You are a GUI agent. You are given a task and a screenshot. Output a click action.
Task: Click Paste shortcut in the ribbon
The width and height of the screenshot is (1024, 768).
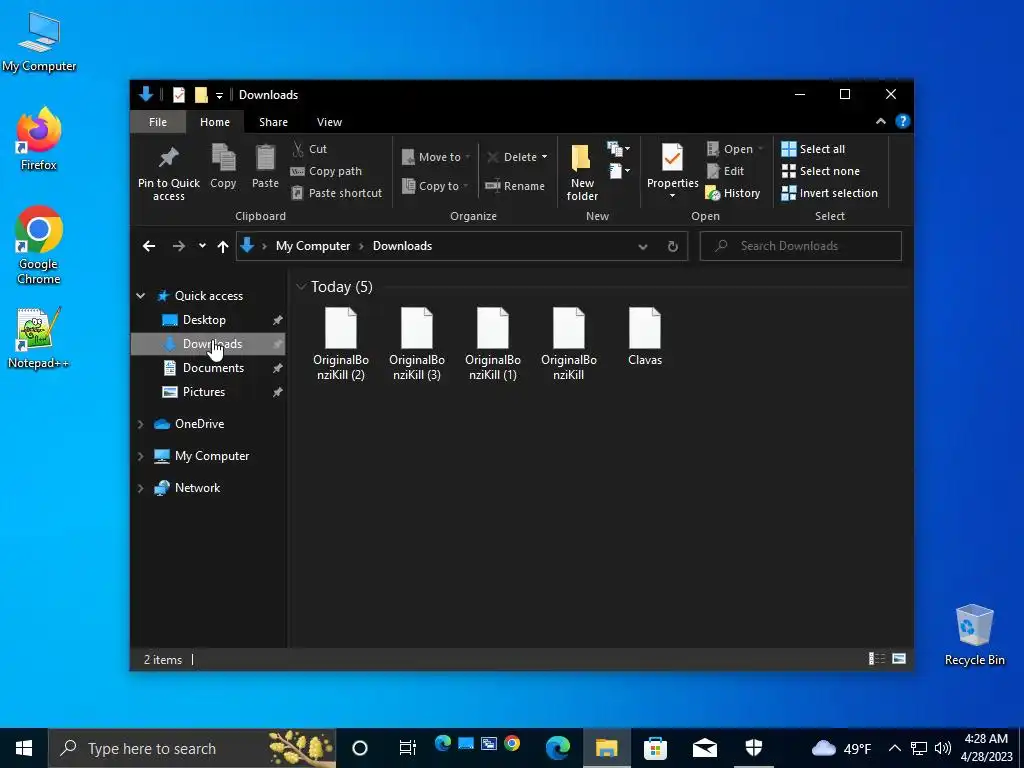[x=336, y=193]
